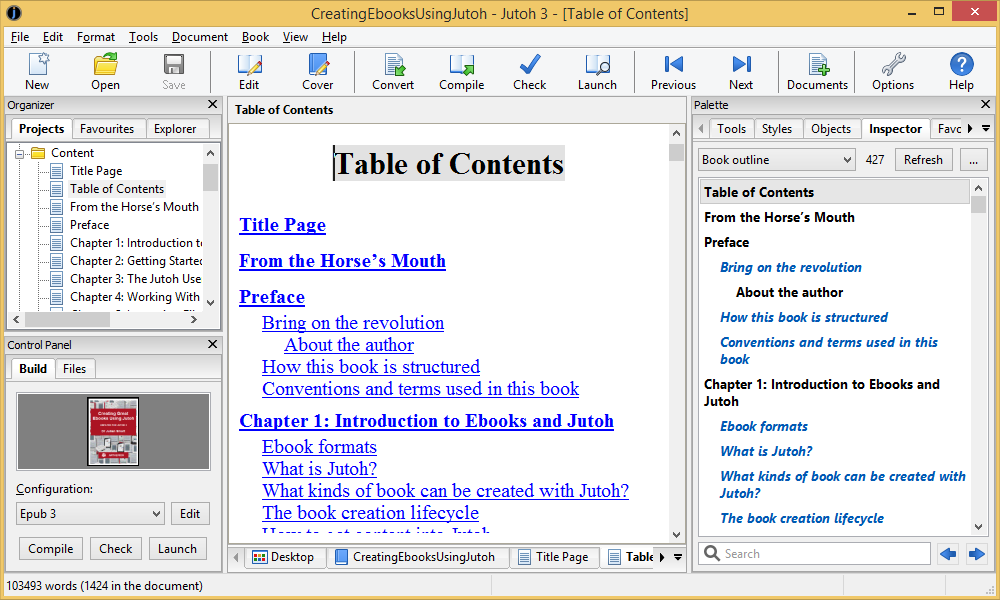Open the Convert tool
Viewport: 1000px width, 600px height.
click(x=392, y=70)
